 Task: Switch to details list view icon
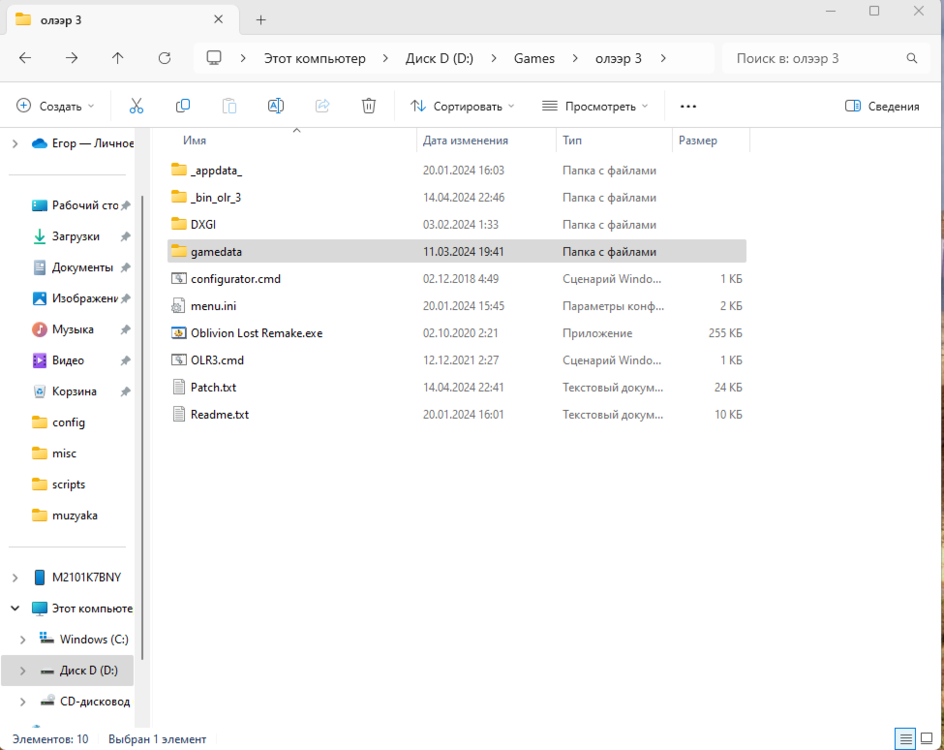point(906,739)
